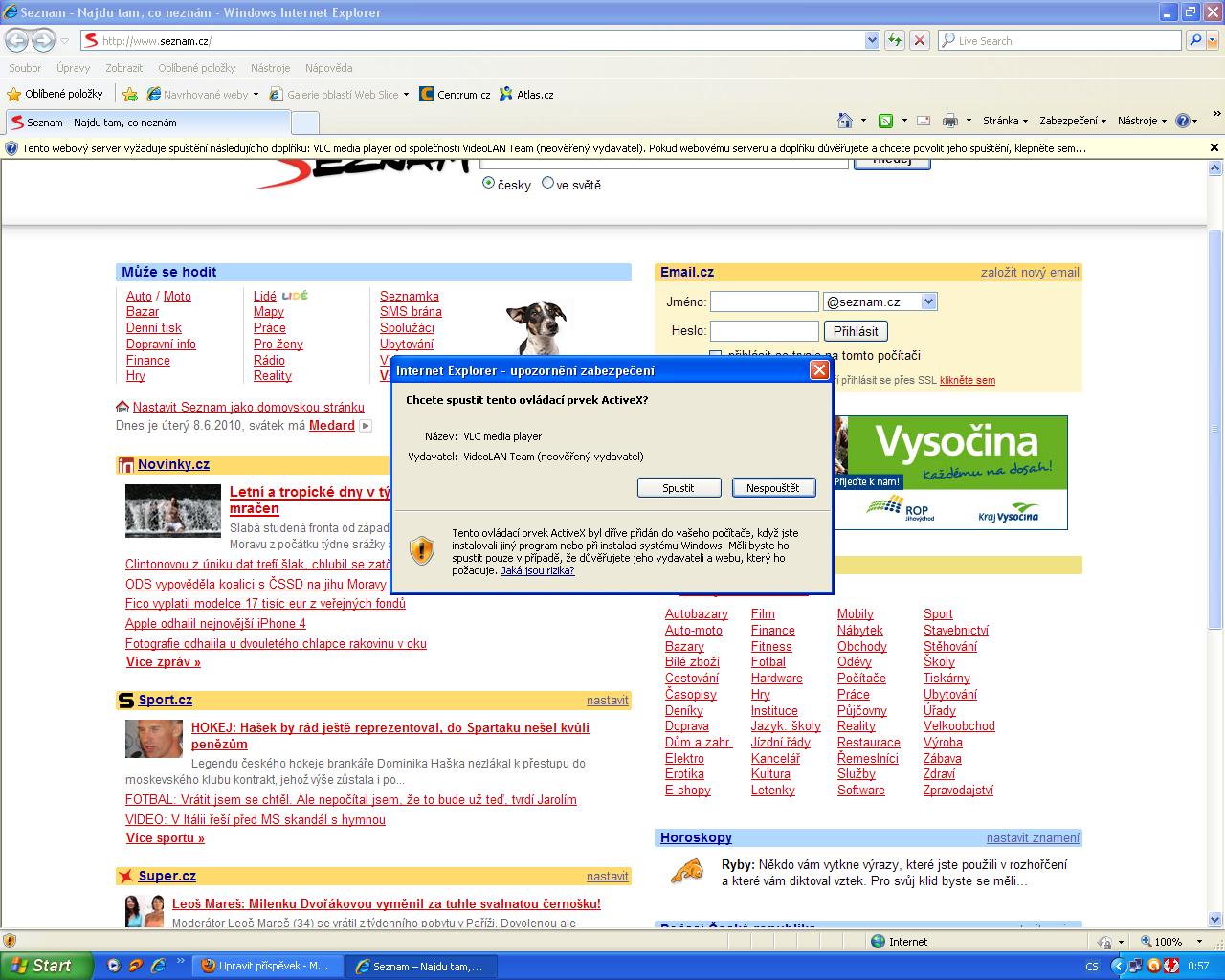This screenshot has height=980, width=1225.
Task: Open the Hašek hockey article thumbnail
Action: pos(154,739)
